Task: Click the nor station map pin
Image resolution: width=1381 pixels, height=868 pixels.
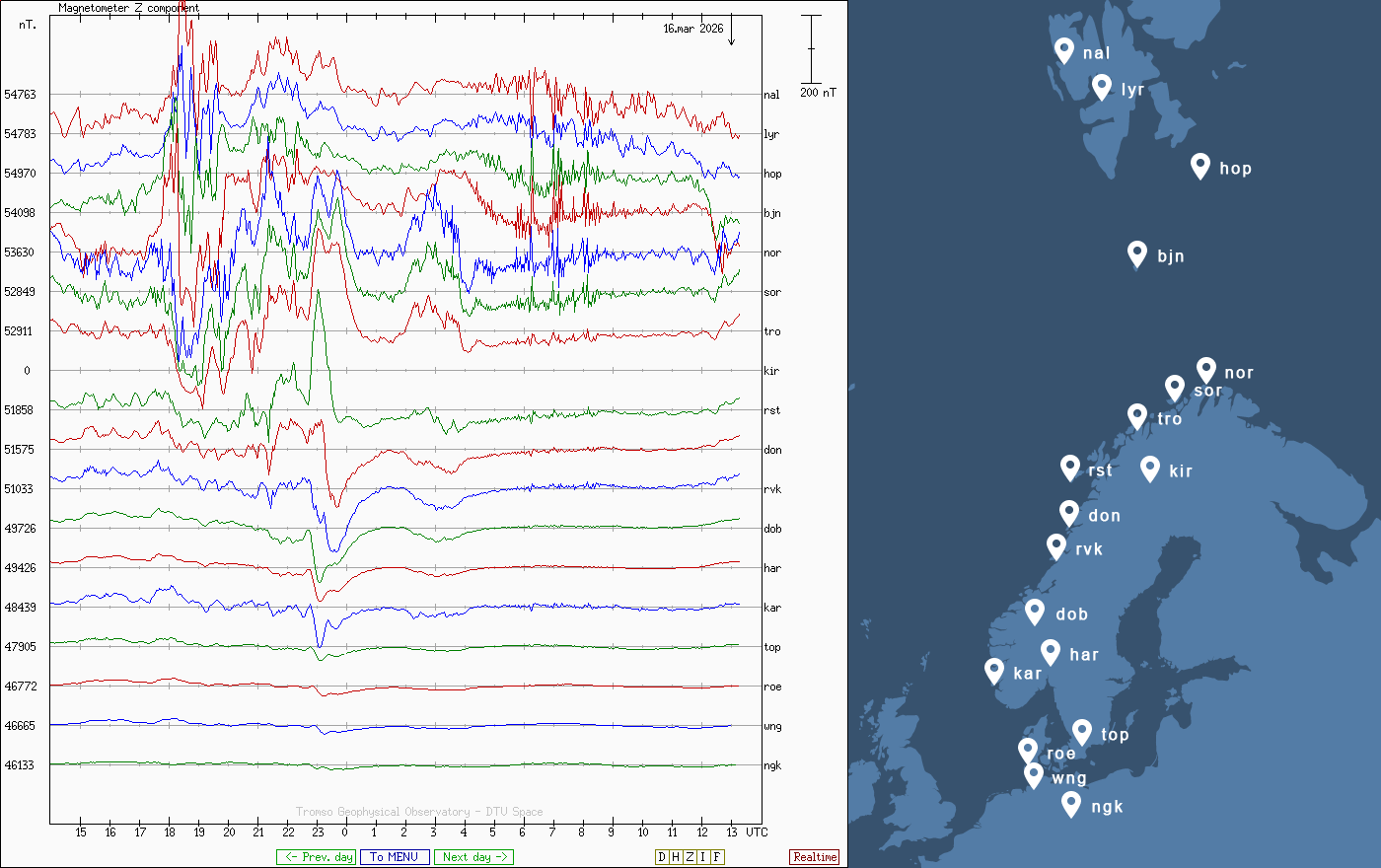Action: pos(1205,370)
